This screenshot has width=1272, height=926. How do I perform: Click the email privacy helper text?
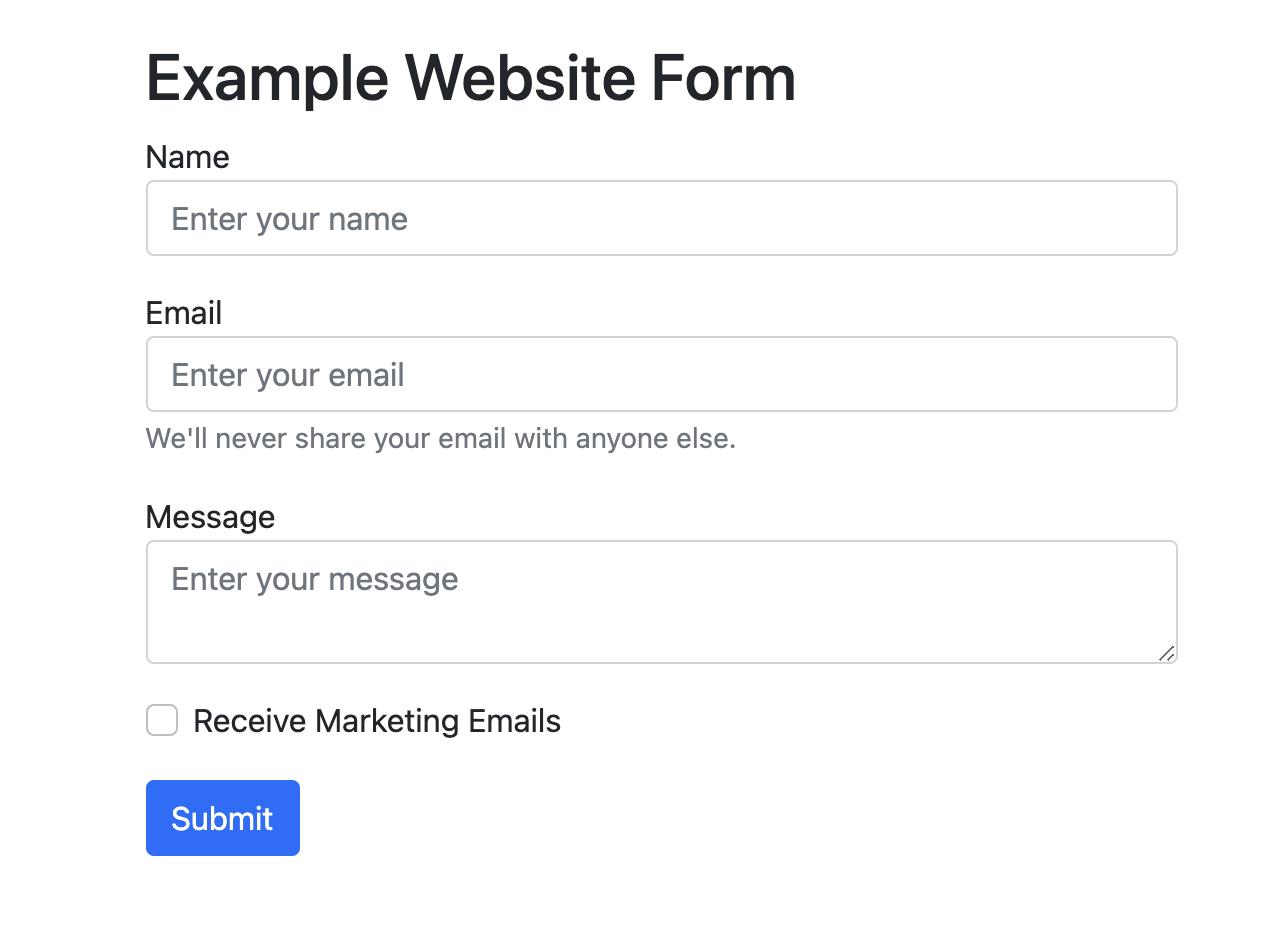coord(441,438)
